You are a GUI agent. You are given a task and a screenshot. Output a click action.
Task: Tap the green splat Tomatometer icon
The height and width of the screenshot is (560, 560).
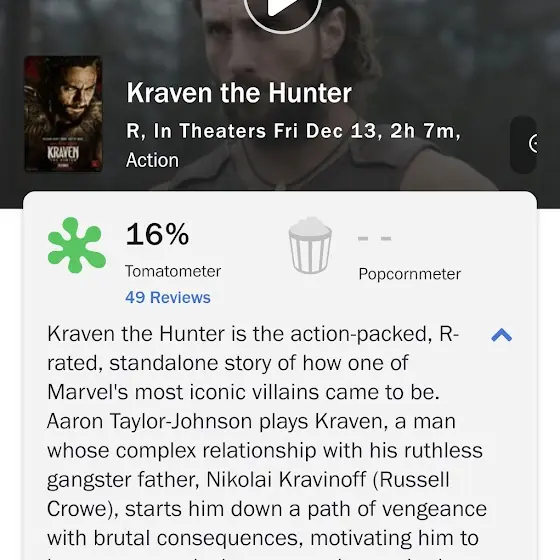[x=76, y=245]
